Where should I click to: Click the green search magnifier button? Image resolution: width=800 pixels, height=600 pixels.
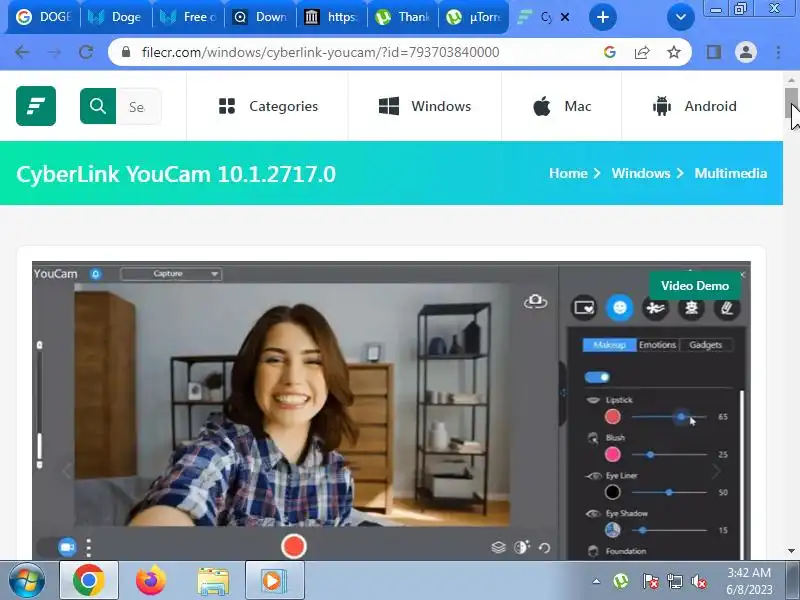coord(97,106)
